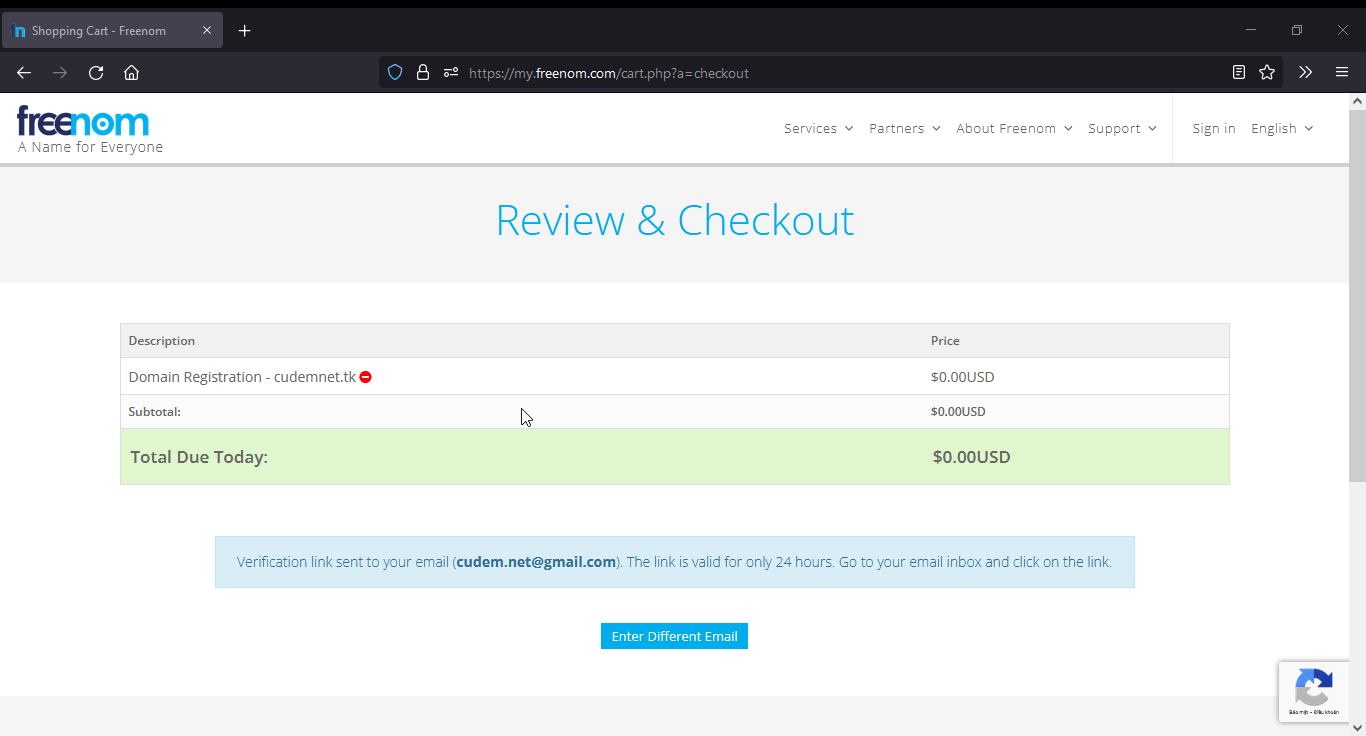Open the About Freenom dropdown
Screen dimensions: 1366x736
point(1014,128)
